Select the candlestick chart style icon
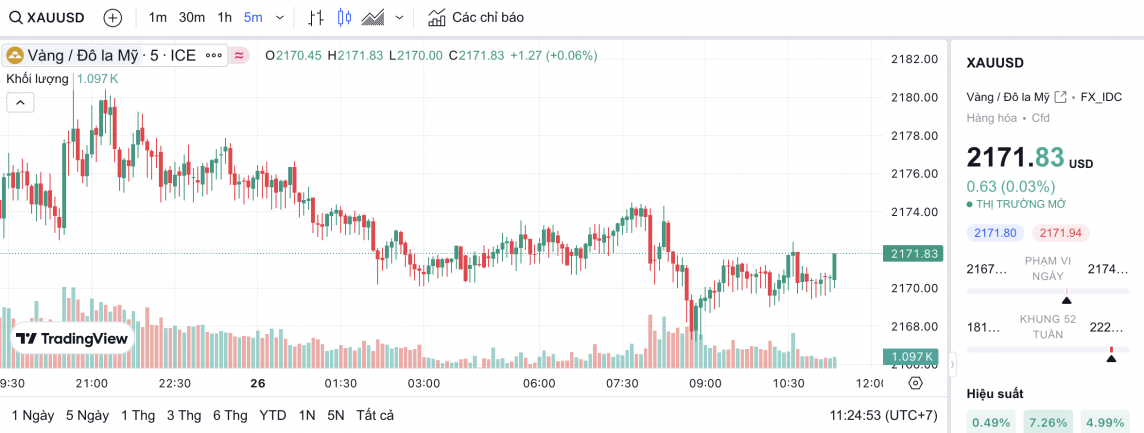The width and height of the screenshot is (1144, 433). click(x=345, y=17)
